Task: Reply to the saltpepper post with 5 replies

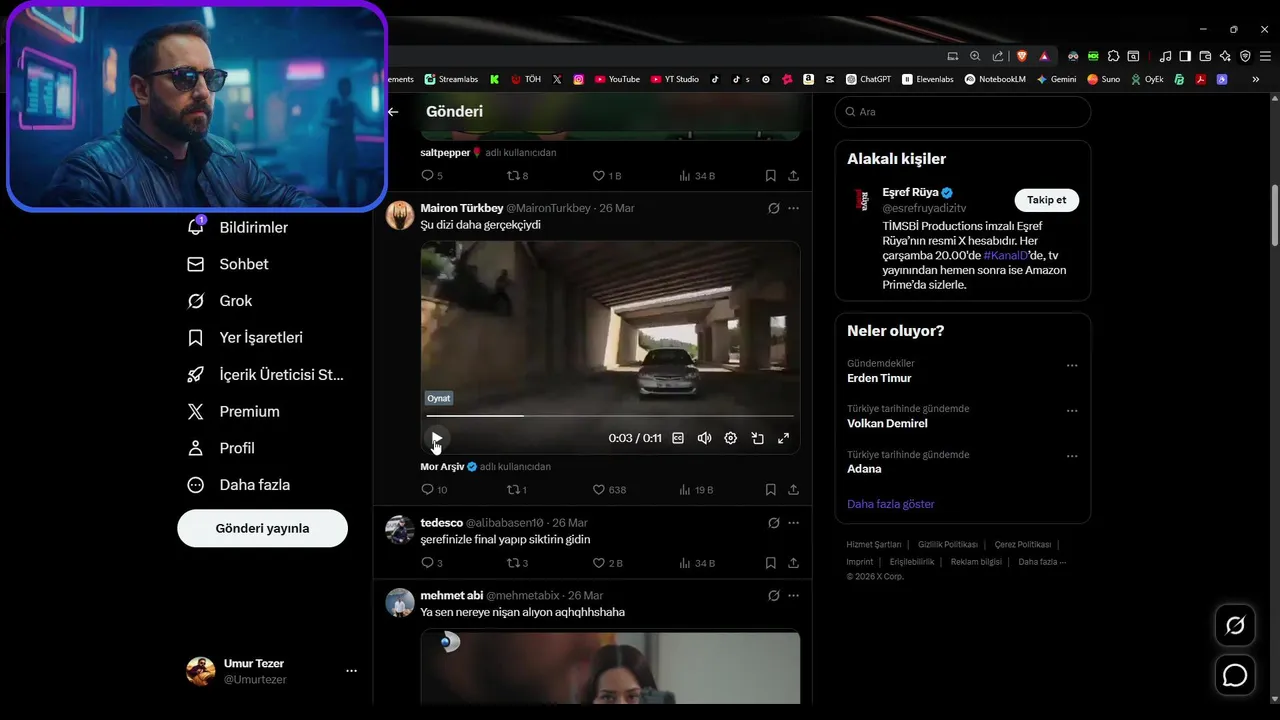Action: pyautogui.click(x=432, y=176)
